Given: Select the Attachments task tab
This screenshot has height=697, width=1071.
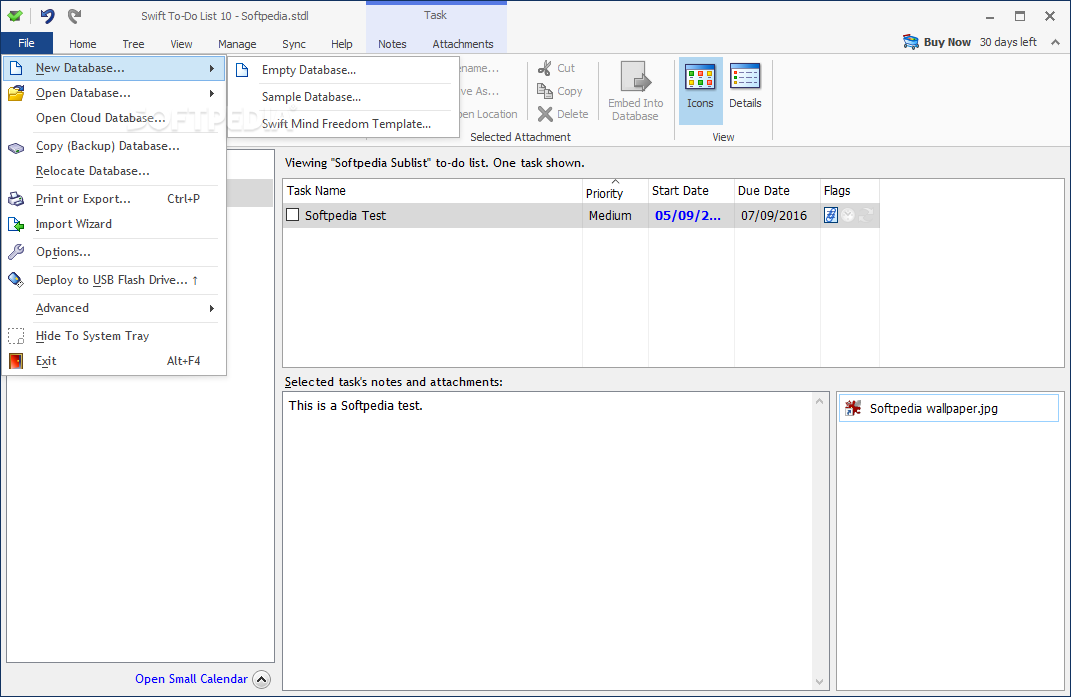Looking at the screenshot, I should tap(462, 44).
